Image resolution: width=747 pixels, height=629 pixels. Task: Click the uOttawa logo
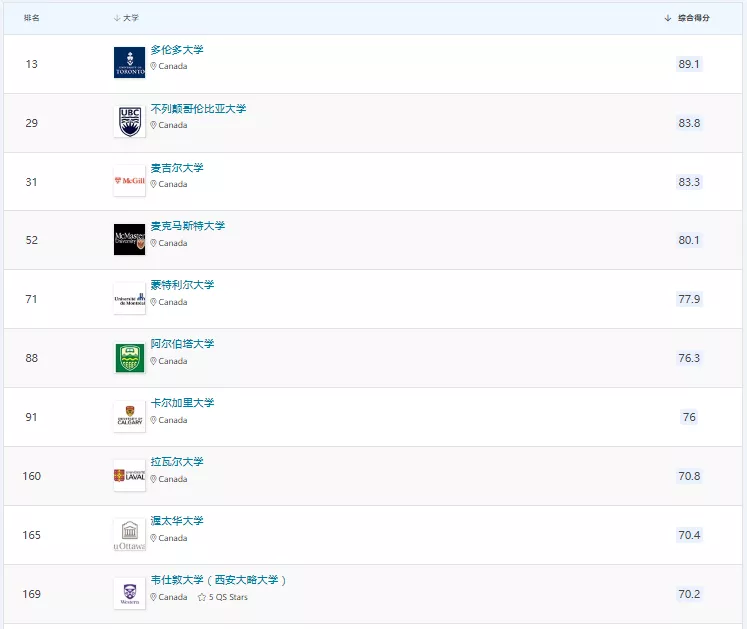[130, 534]
